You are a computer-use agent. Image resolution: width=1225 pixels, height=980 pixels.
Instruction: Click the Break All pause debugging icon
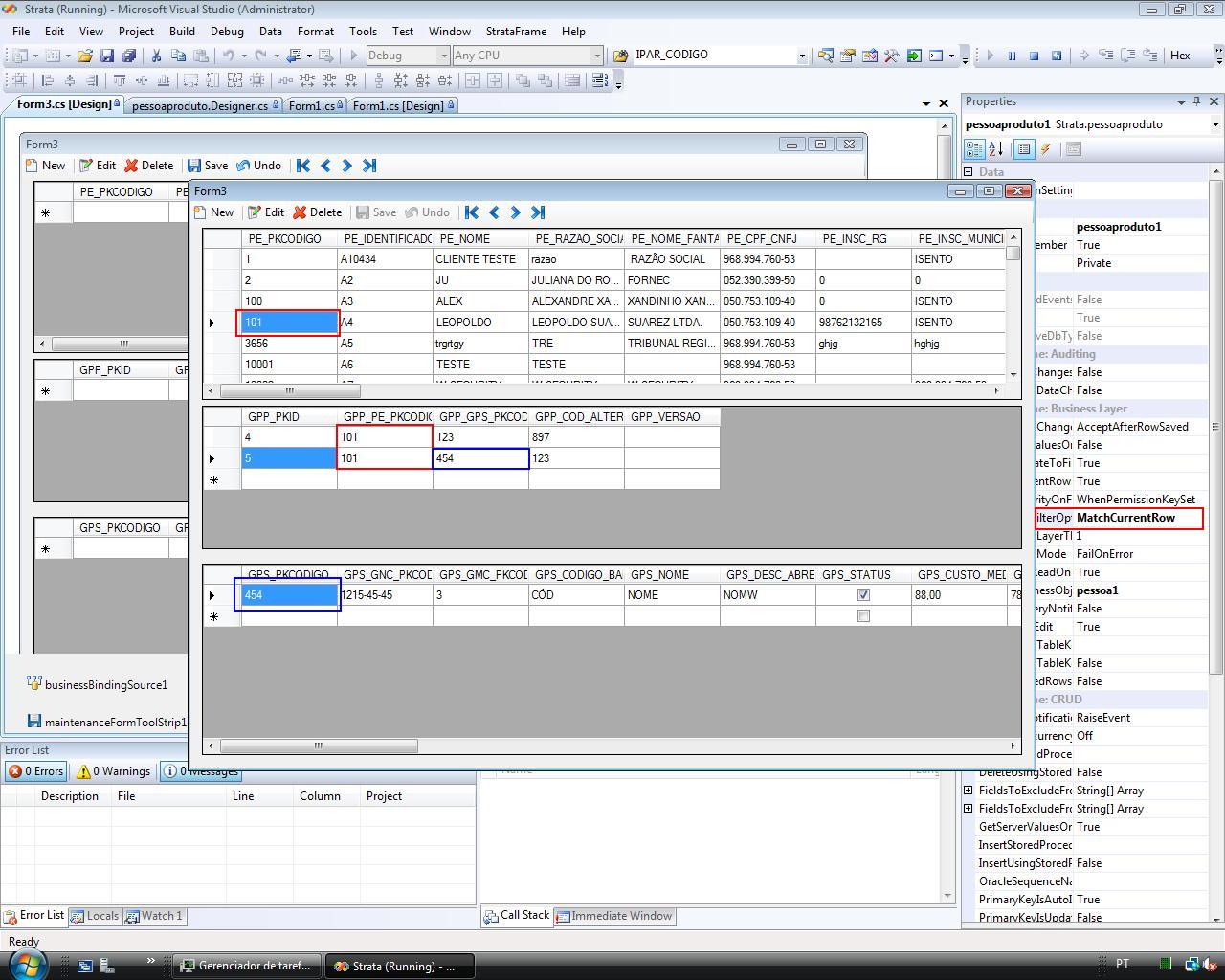coord(1012,56)
